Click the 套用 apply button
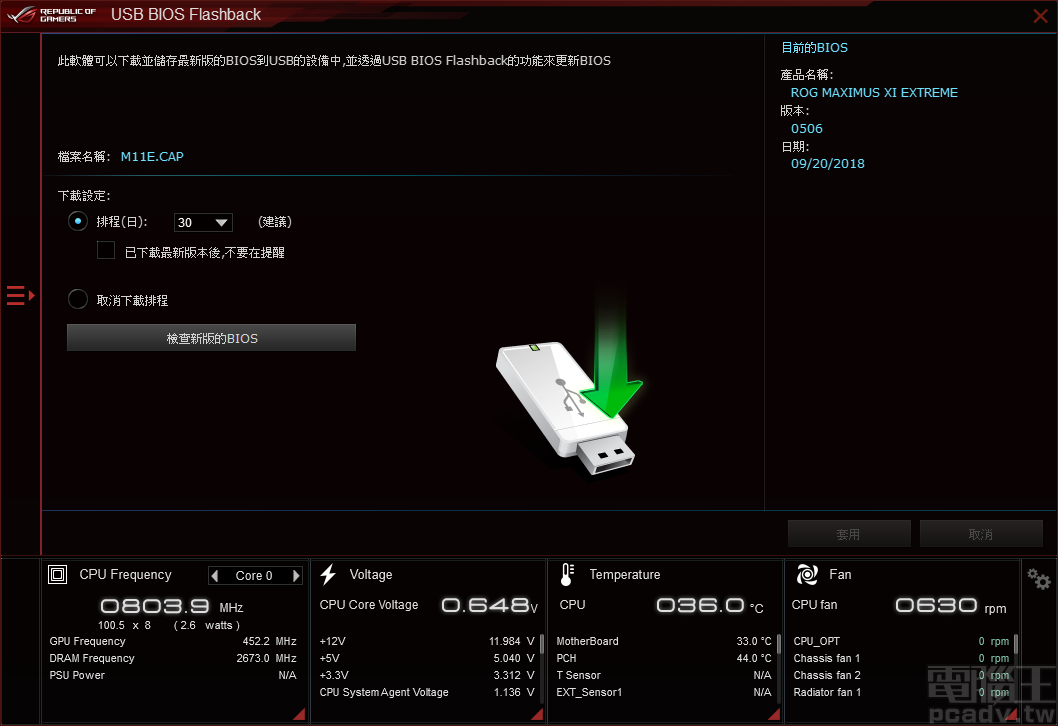The image size is (1058, 726). [x=849, y=533]
